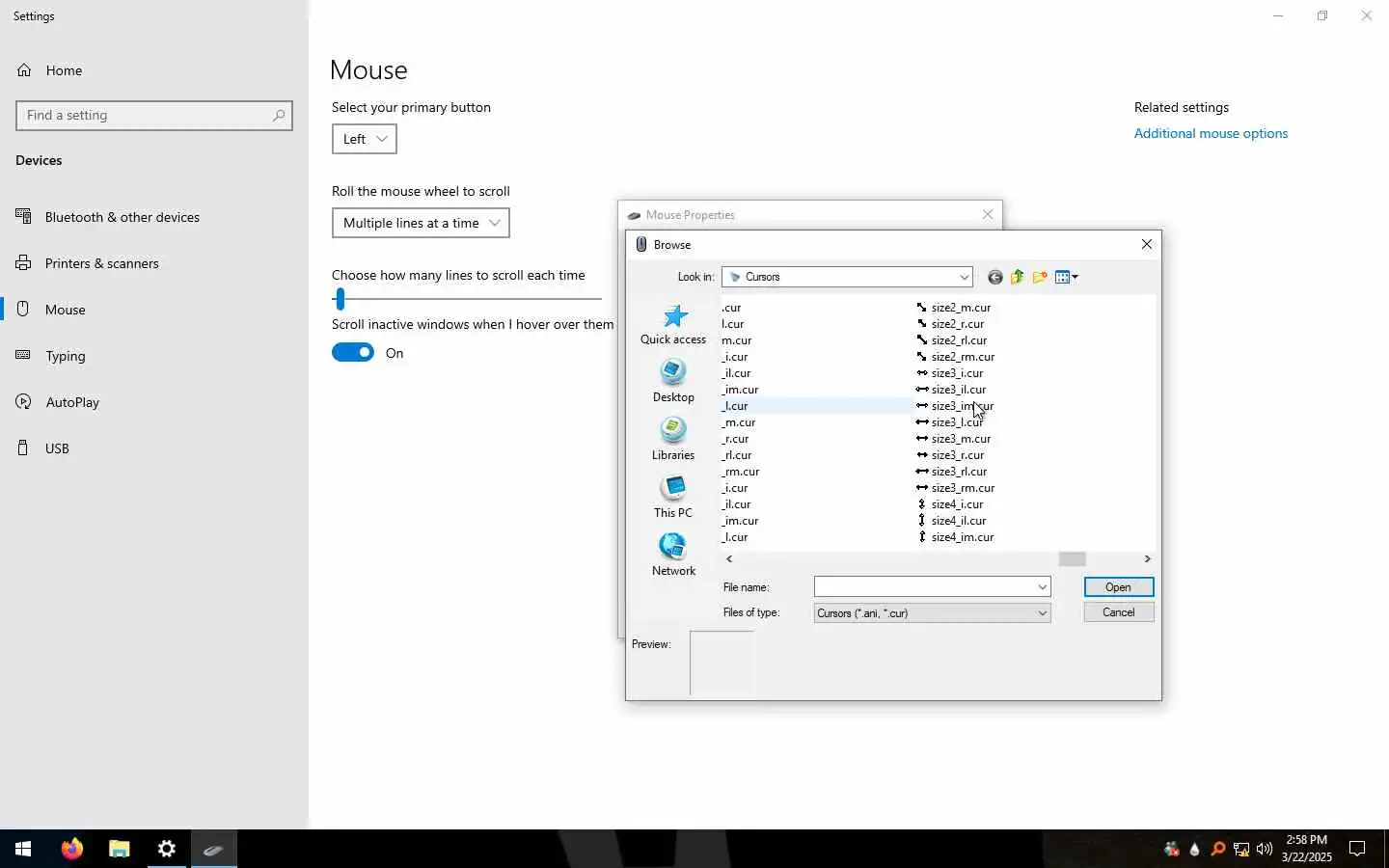Expand the File name dropdown arrow
The height and width of the screenshot is (868, 1389).
coord(1043,587)
